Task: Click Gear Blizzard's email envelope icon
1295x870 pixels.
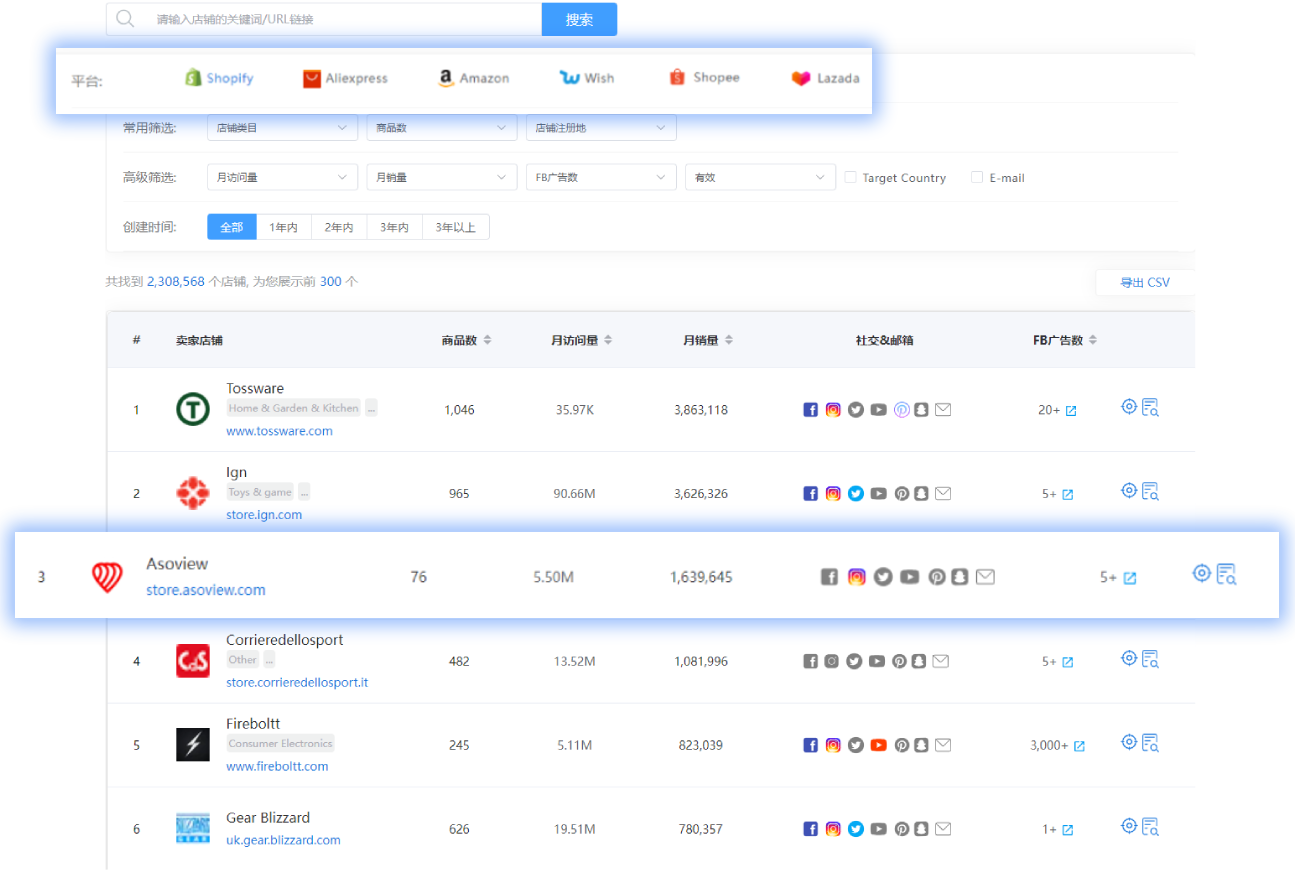Action: (943, 829)
